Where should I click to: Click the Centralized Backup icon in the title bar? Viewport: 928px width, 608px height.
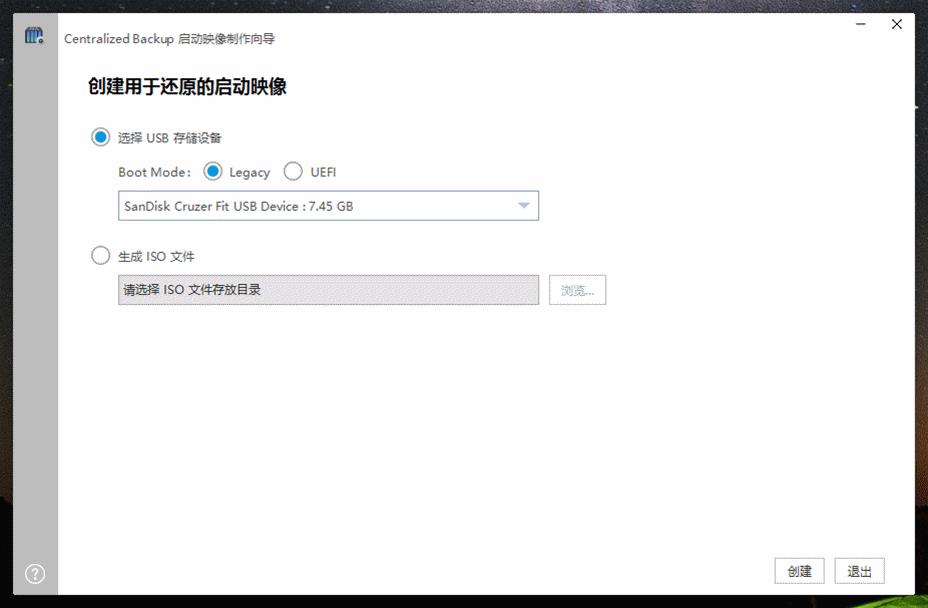[33, 38]
